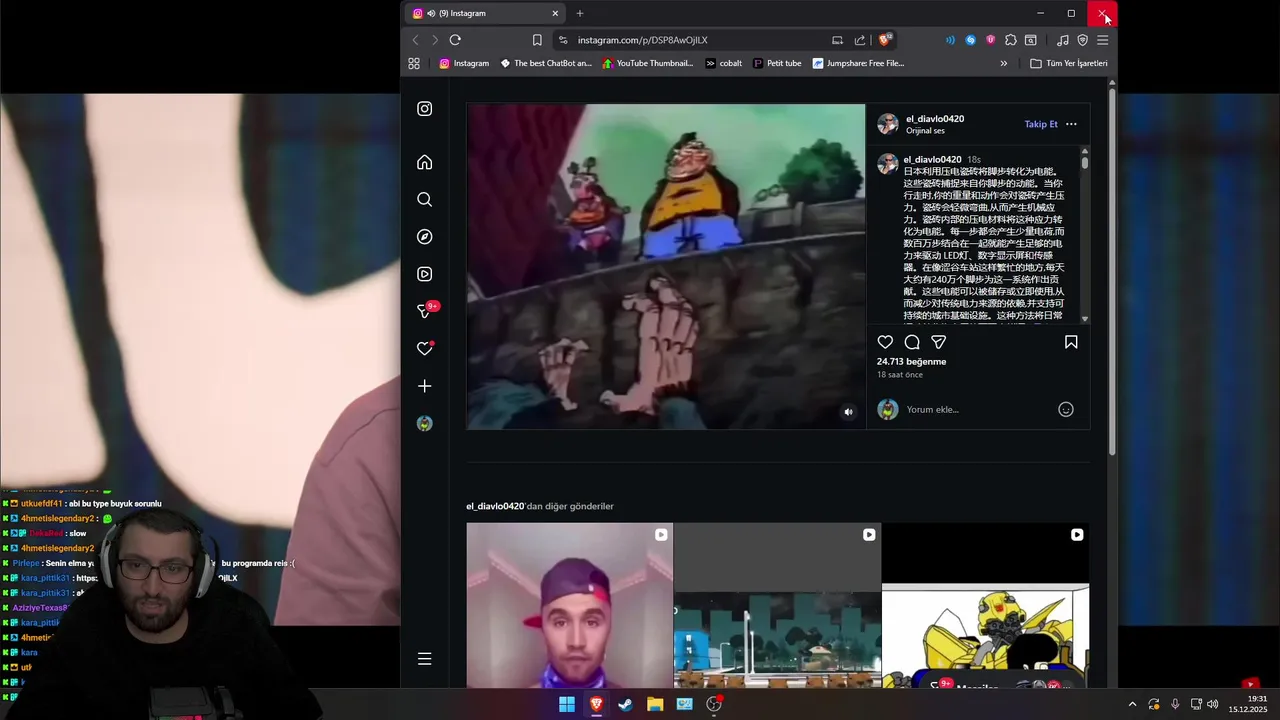Open 'The best ChatBot an...' bookmark
This screenshot has width=1280, height=720.
pyautogui.click(x=546, y=63)
